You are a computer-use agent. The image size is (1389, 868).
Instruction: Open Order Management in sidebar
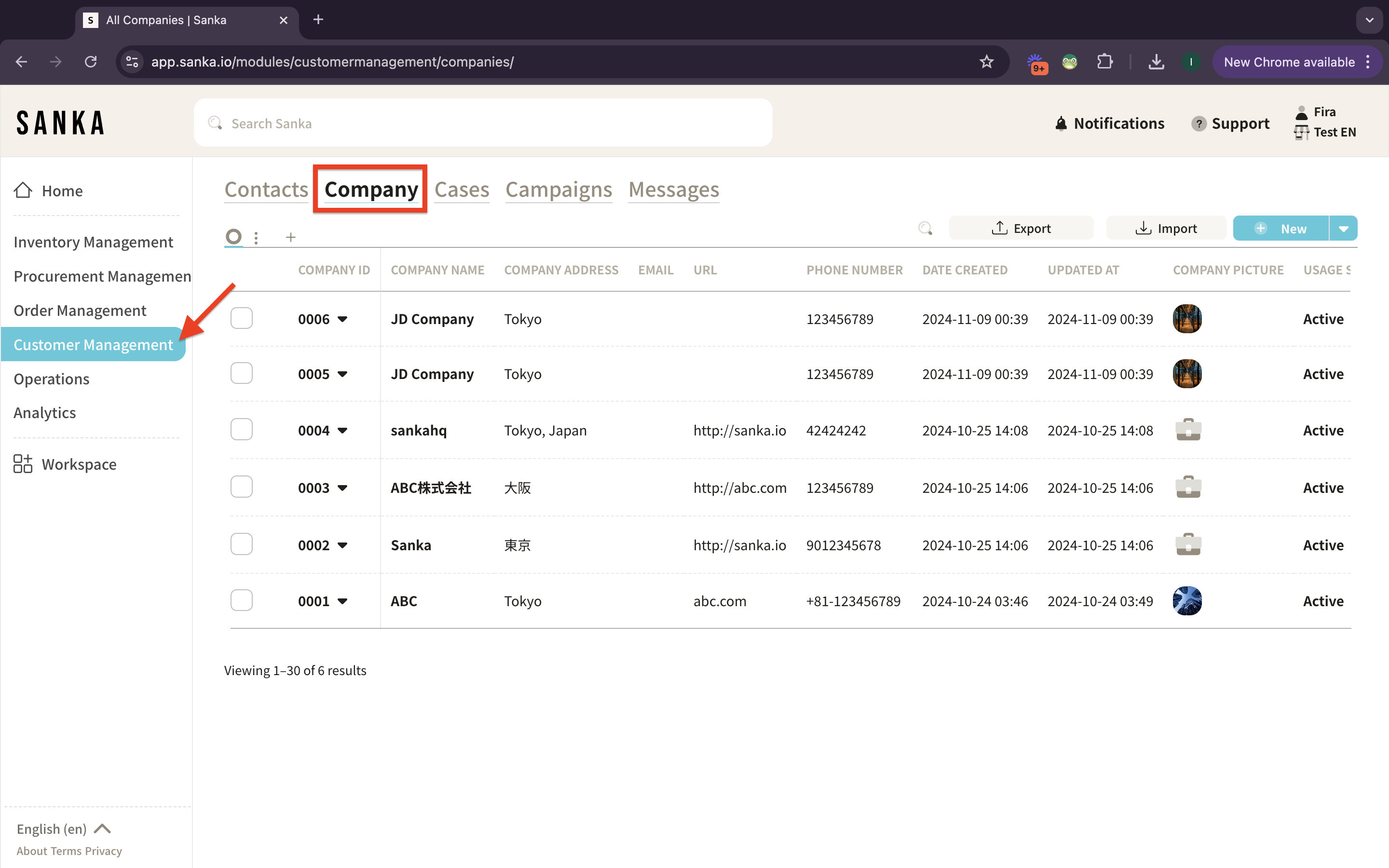80,310
